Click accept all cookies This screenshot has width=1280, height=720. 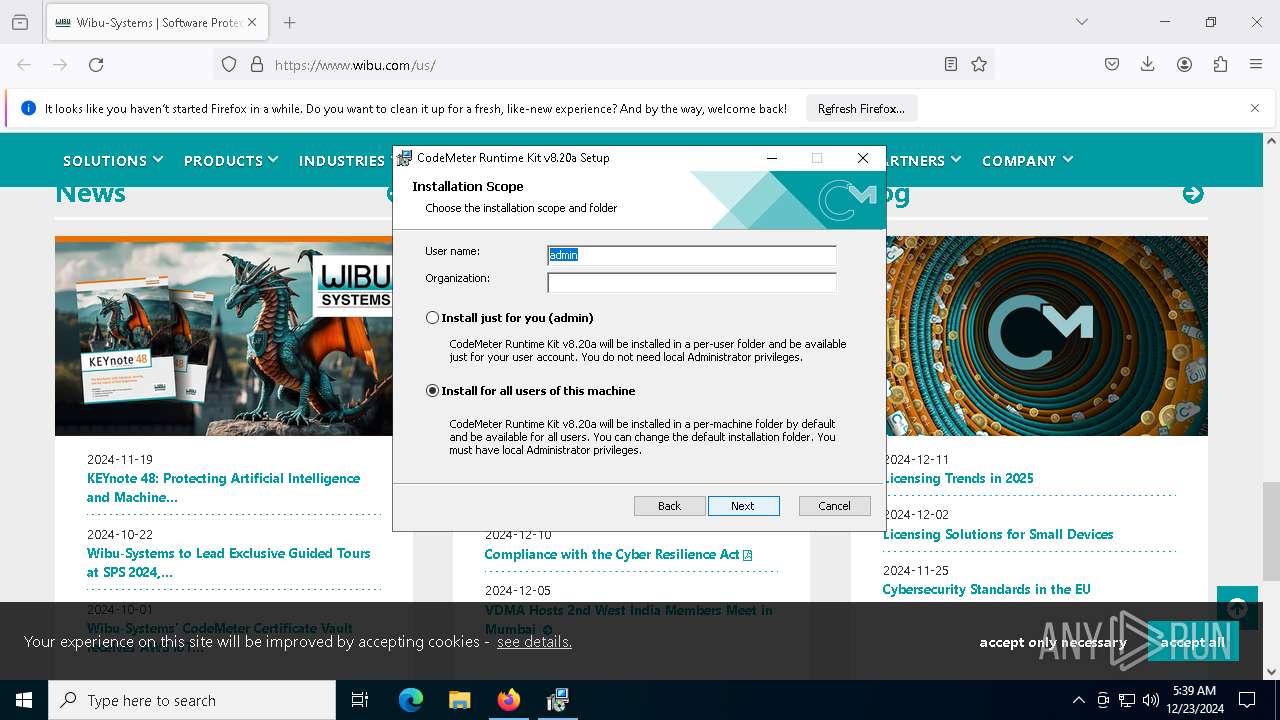1192,642
